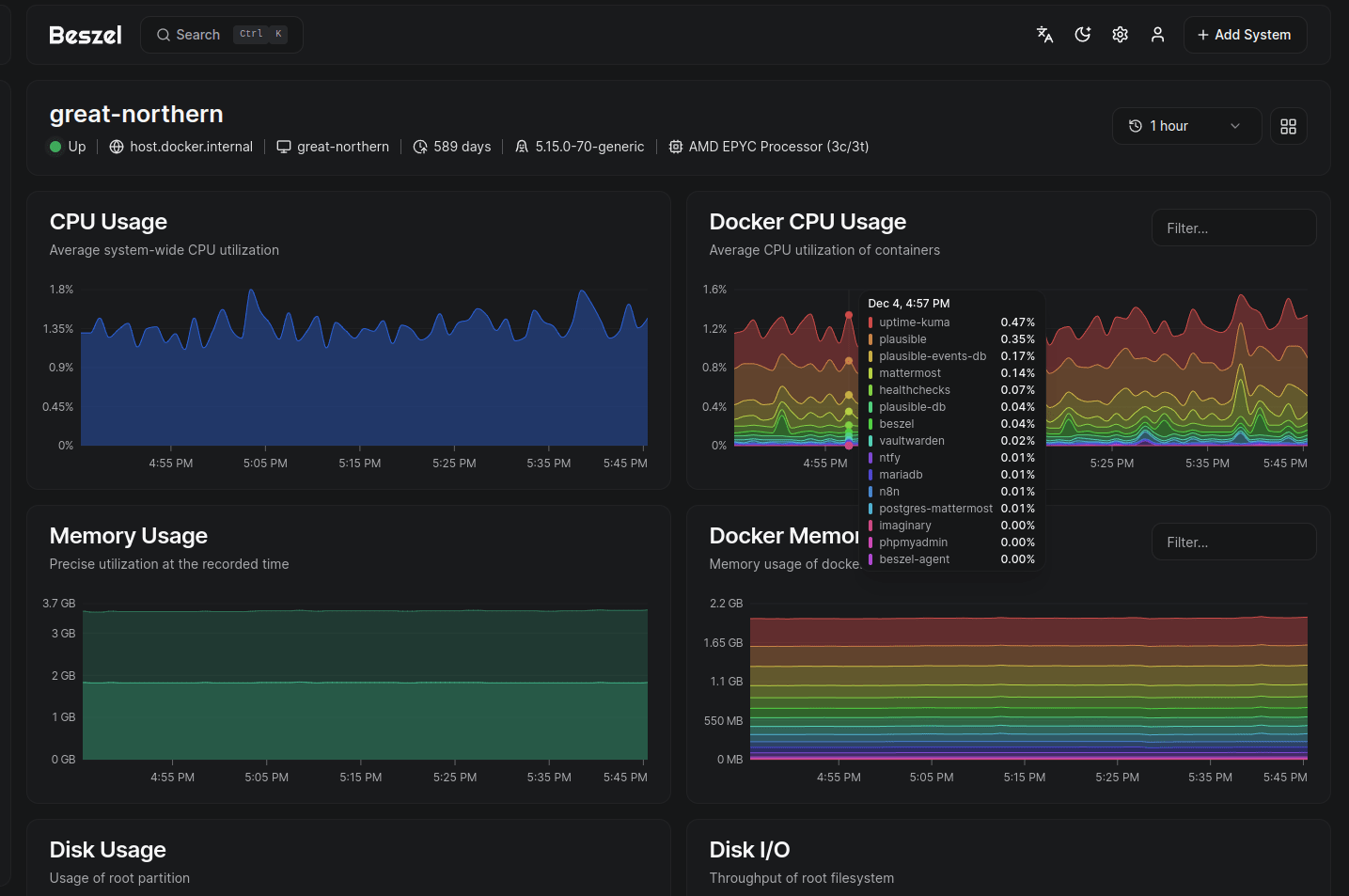1349x896 pixels.
Task: Click the chevron arrow in time selector
Action: (1234, 126)
